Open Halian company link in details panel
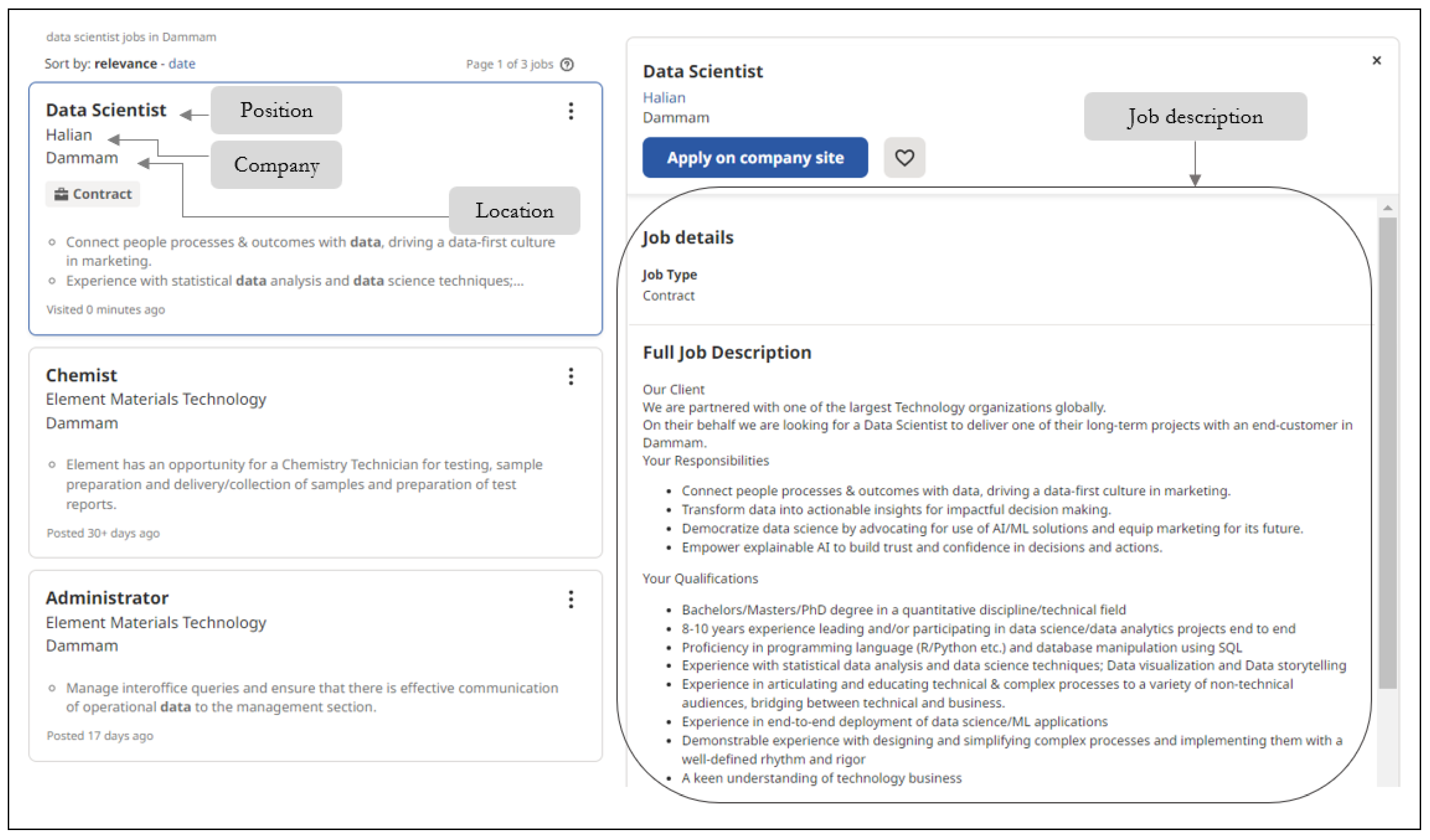 [664, 98]
